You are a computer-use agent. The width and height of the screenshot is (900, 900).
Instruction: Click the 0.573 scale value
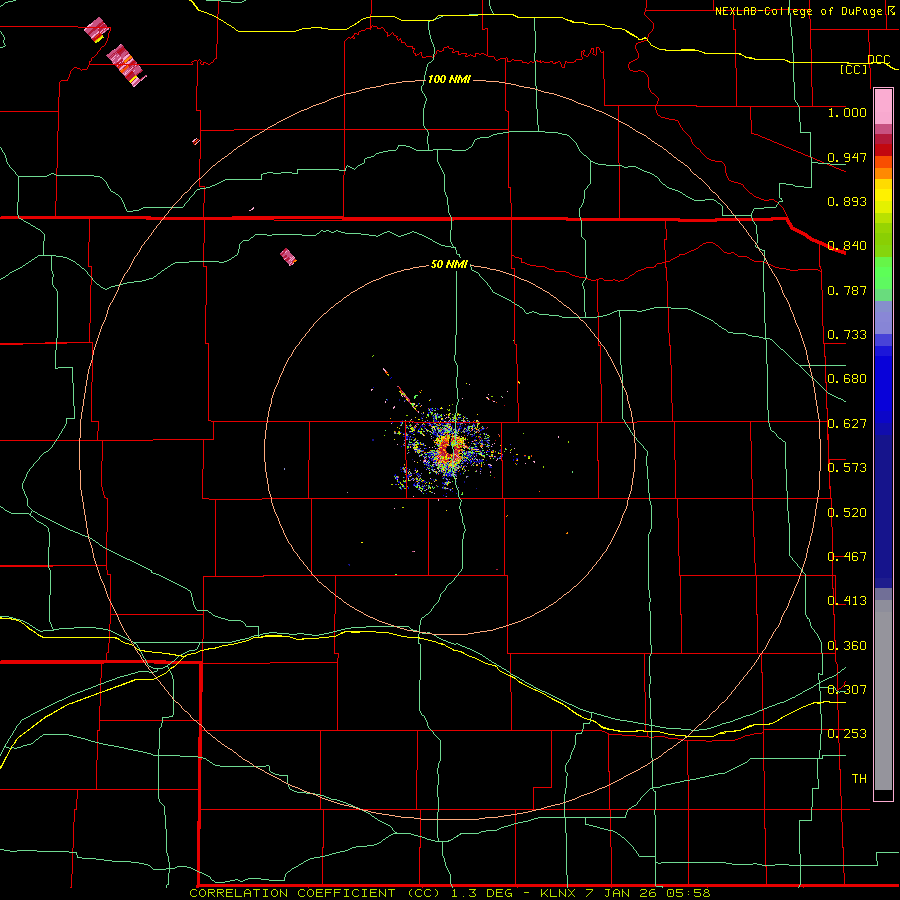847,468
